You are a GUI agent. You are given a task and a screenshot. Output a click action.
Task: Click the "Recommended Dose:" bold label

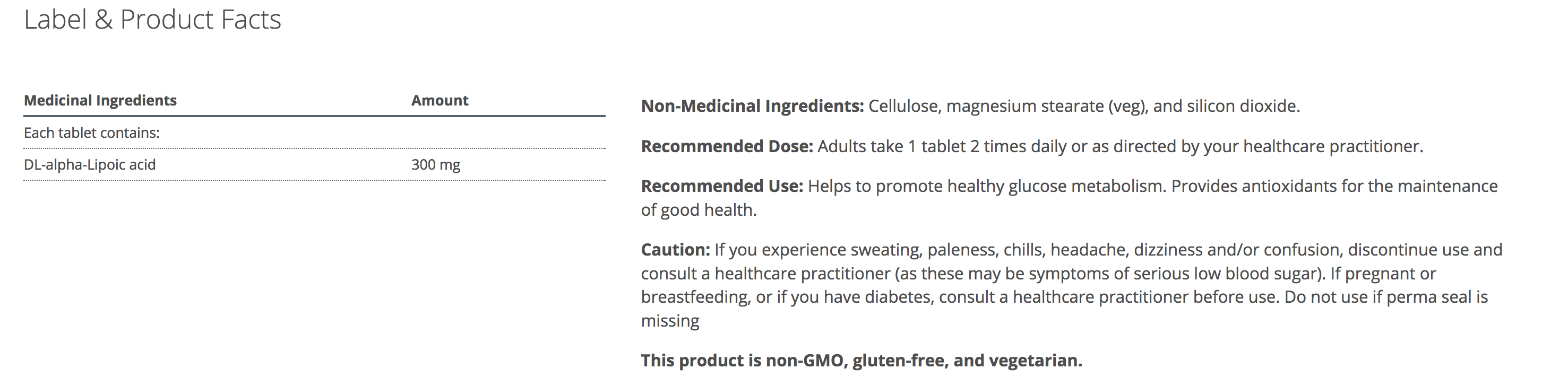point(727,146)
